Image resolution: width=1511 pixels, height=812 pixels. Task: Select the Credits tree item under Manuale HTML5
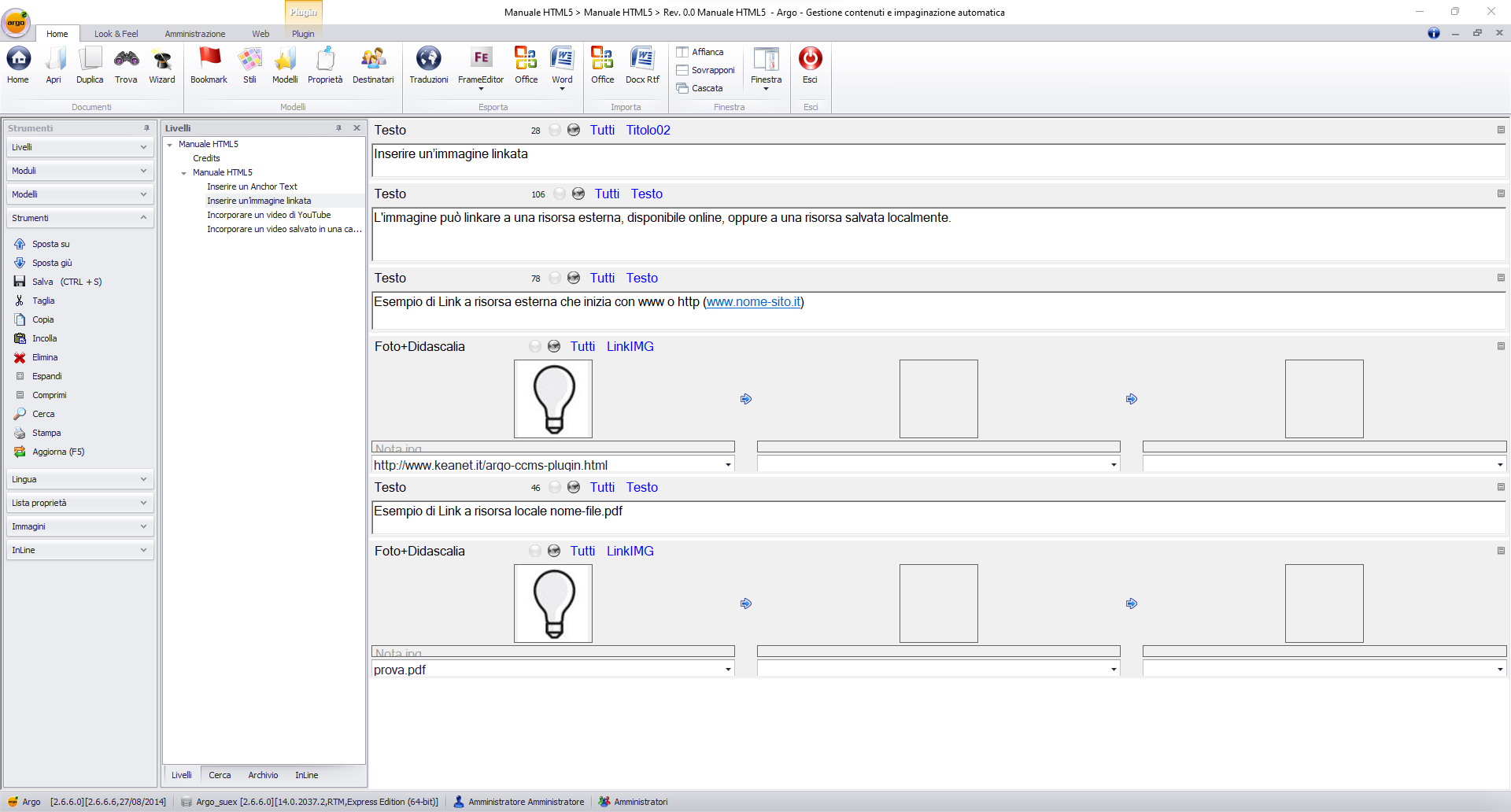pos(206,158)
